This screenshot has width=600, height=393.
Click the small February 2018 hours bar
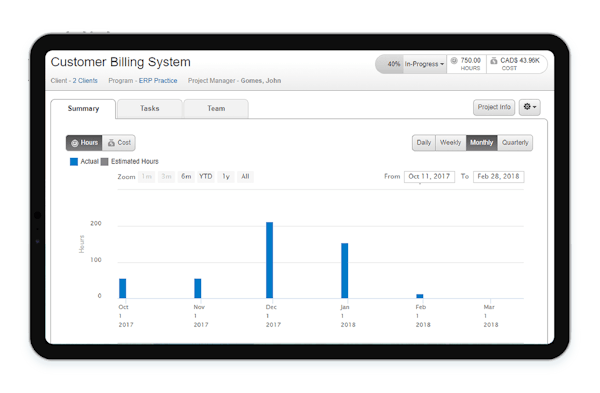[x=420, y=296]
